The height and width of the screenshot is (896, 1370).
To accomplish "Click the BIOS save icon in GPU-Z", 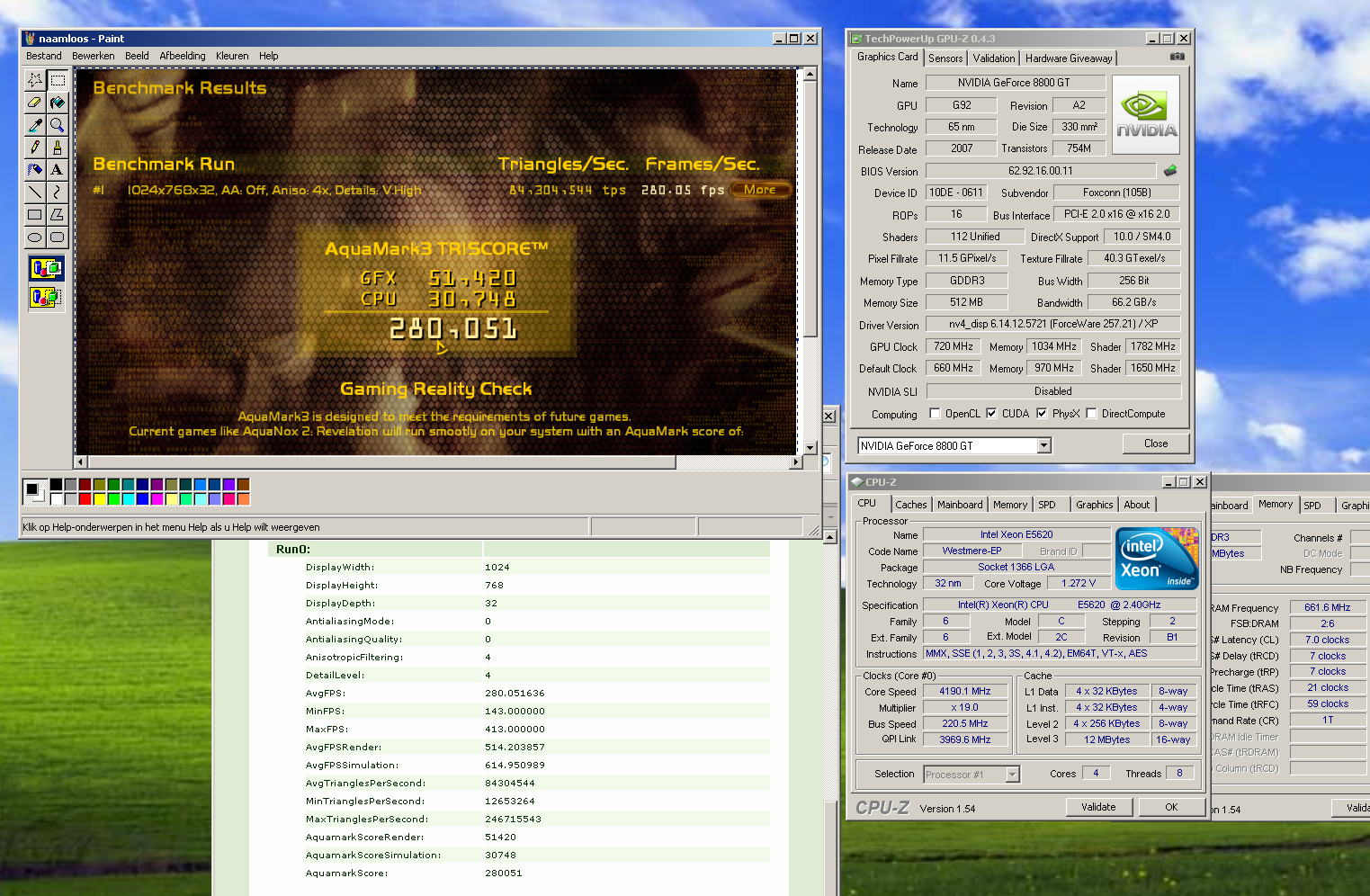I will (x=1170, y=170).
